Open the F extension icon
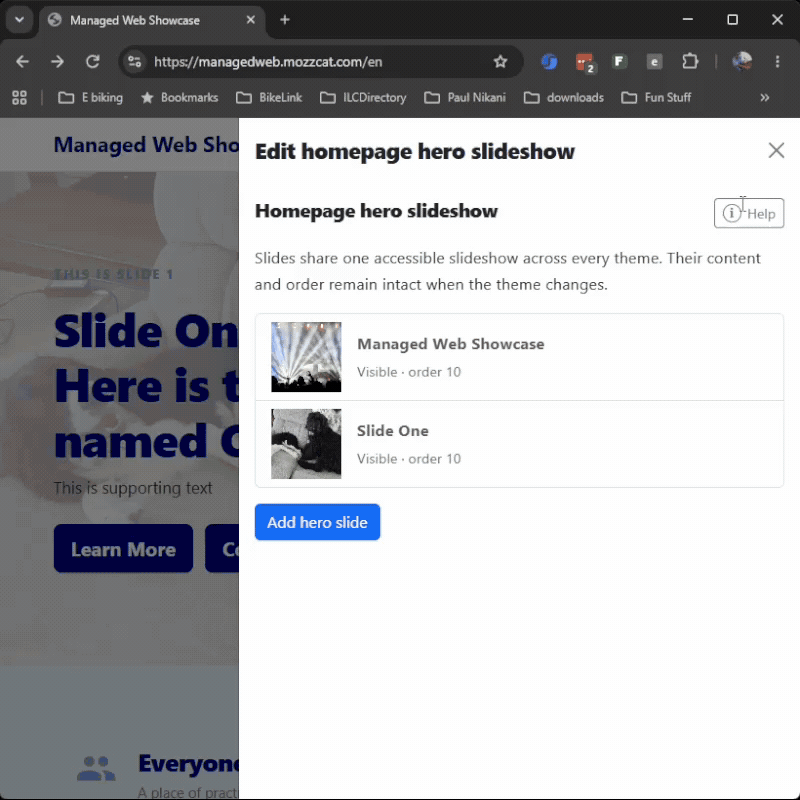Screen dimensions: 800x800 pyautogui.click(x=619, y=62)
